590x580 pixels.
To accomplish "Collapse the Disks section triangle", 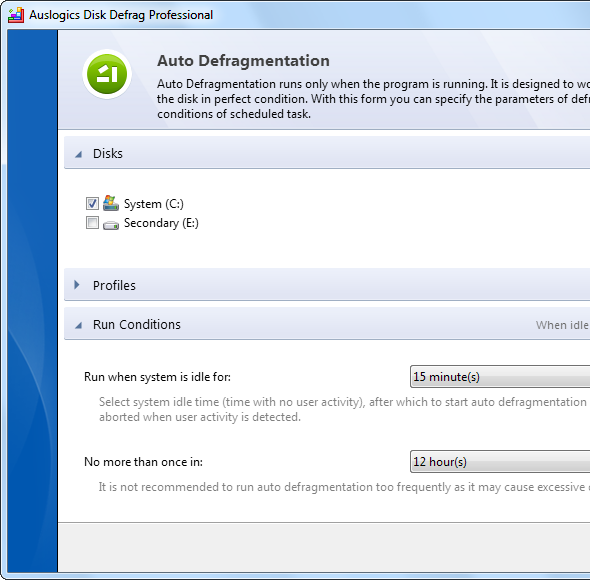I will pos(78,154).
